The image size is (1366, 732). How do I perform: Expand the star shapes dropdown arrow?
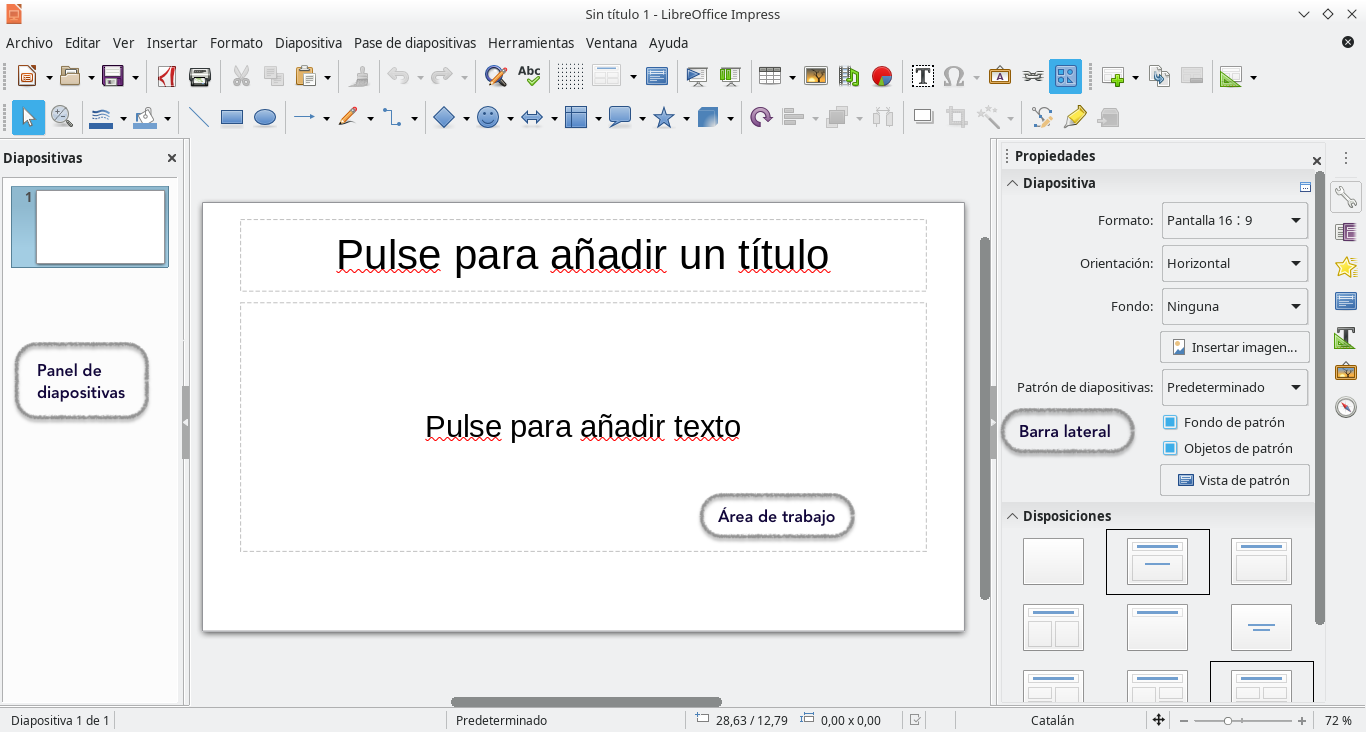[686, 118]
